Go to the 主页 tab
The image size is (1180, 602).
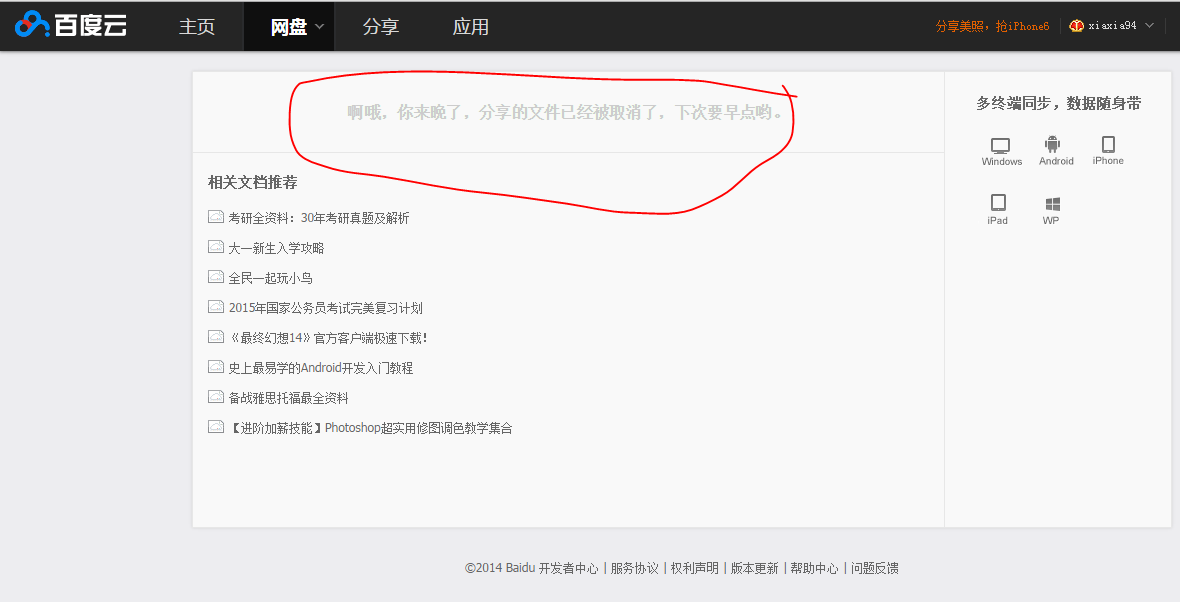pyautogui.click(x=197, y=27)
